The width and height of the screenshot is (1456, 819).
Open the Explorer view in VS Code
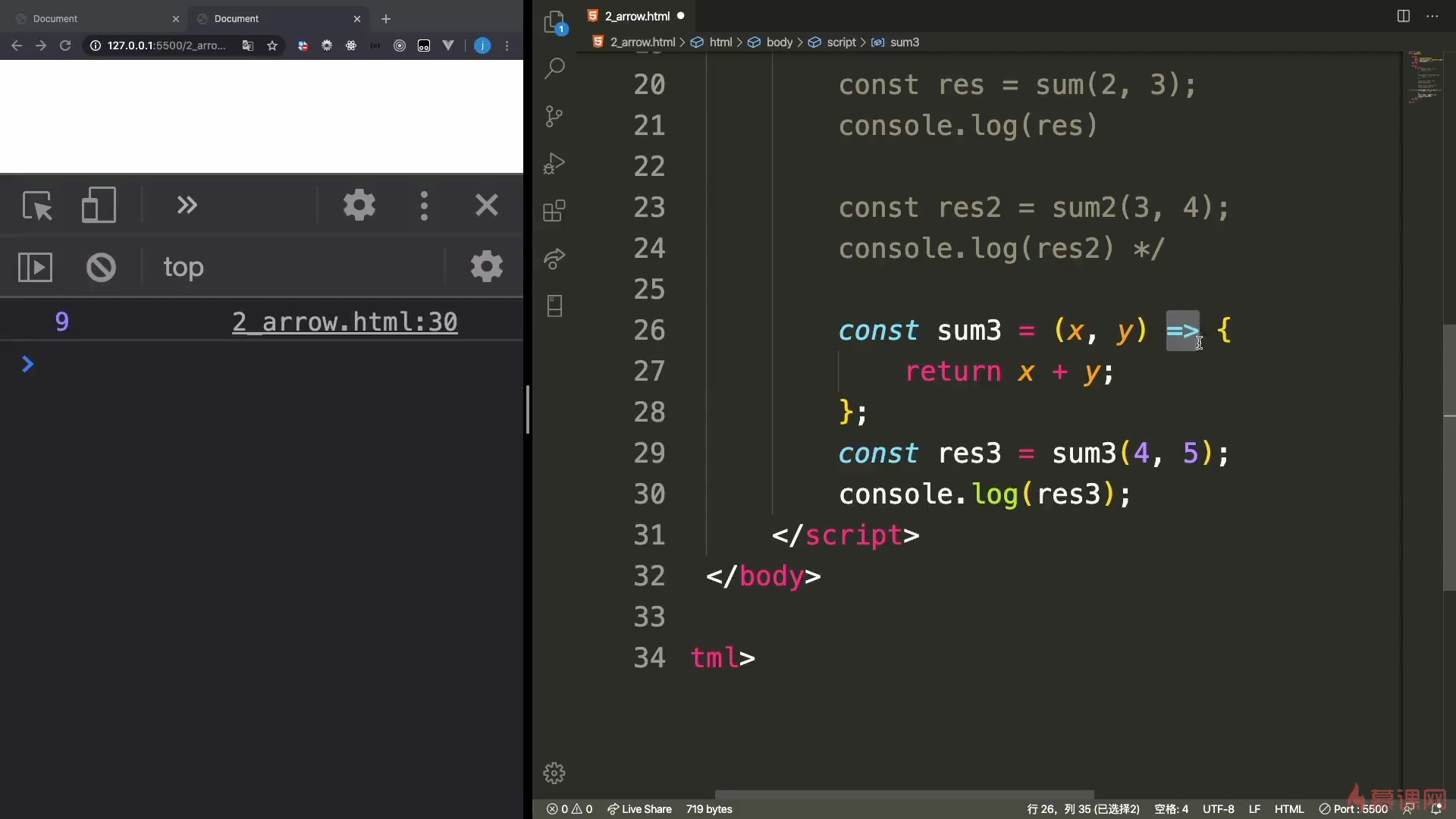(x=554, y=22)
